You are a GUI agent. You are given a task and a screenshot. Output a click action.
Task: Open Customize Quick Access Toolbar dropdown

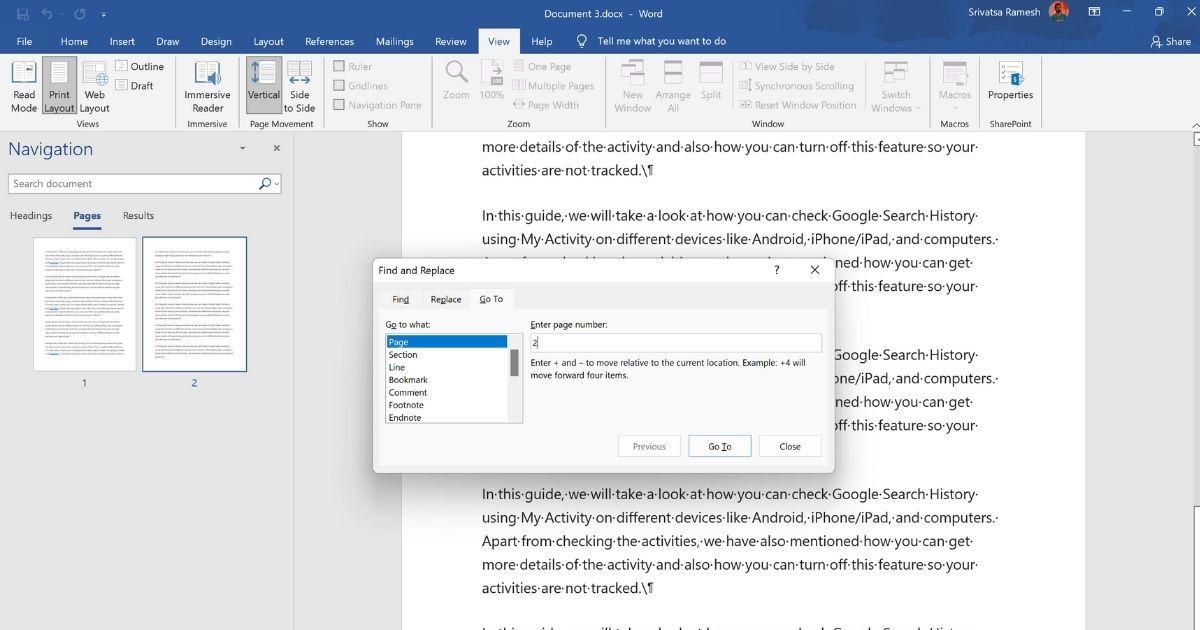coord(104,15)
